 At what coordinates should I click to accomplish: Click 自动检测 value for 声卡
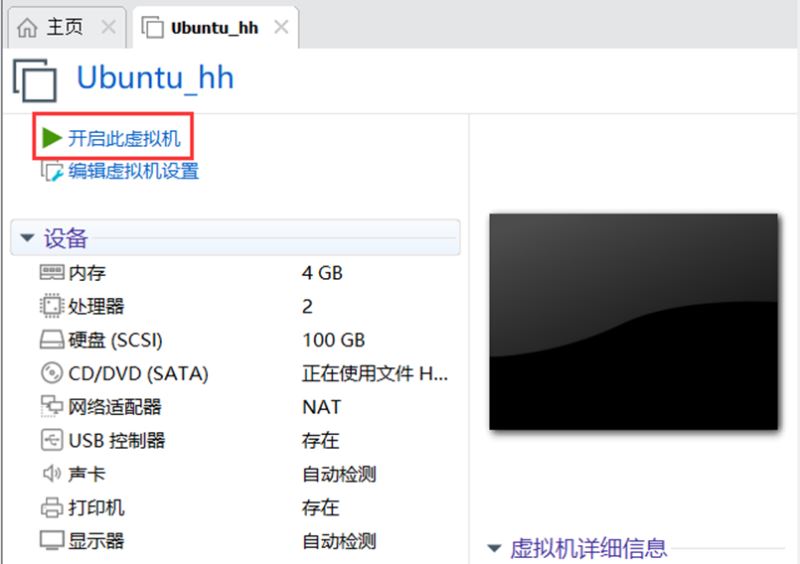339,474
